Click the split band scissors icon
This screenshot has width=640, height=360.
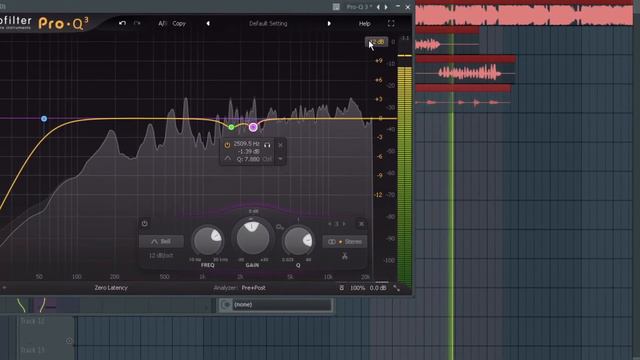coord(344,256)
